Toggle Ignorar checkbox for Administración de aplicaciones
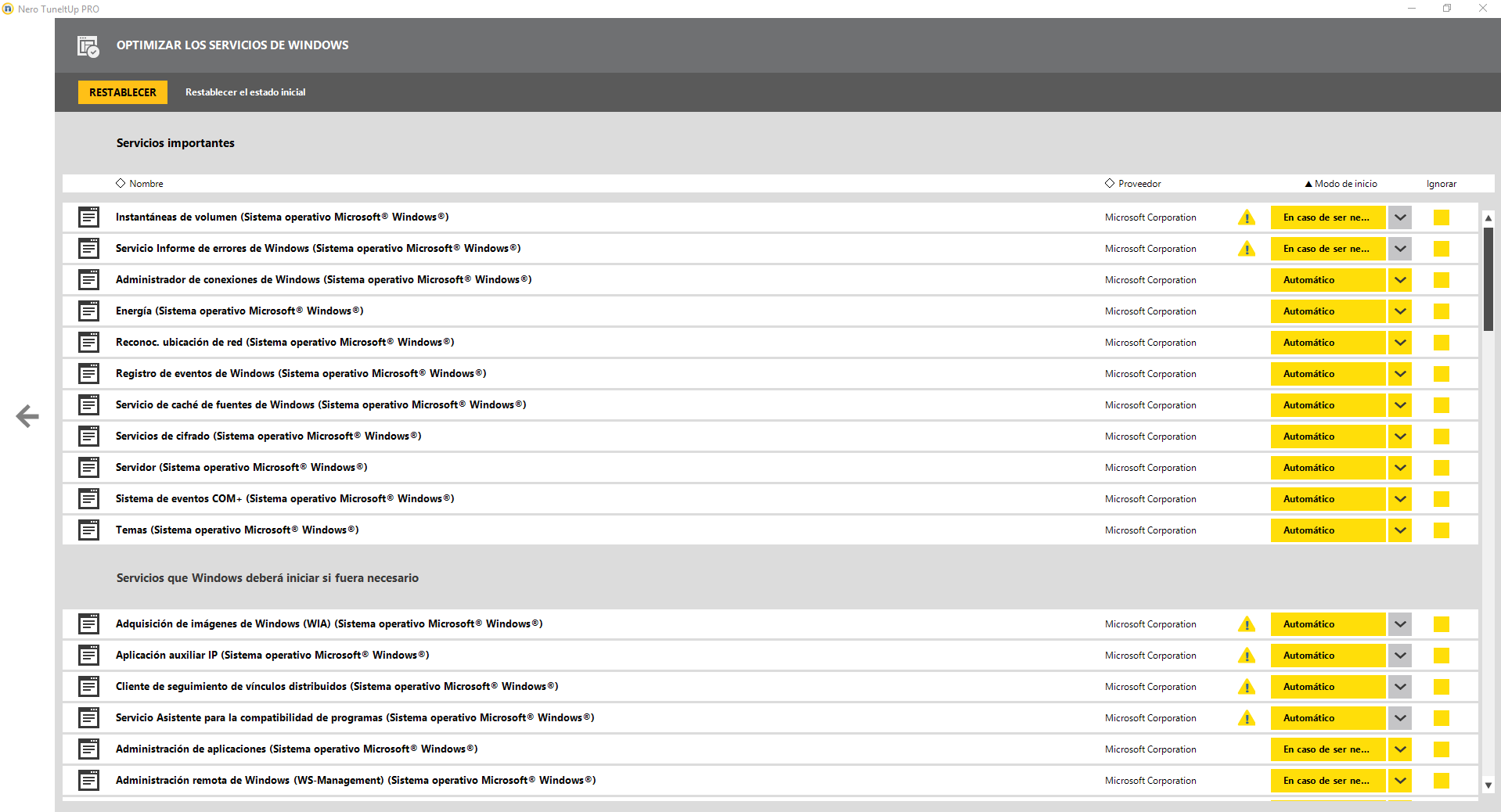The image size is (1501, 812). click(1442, 749)
